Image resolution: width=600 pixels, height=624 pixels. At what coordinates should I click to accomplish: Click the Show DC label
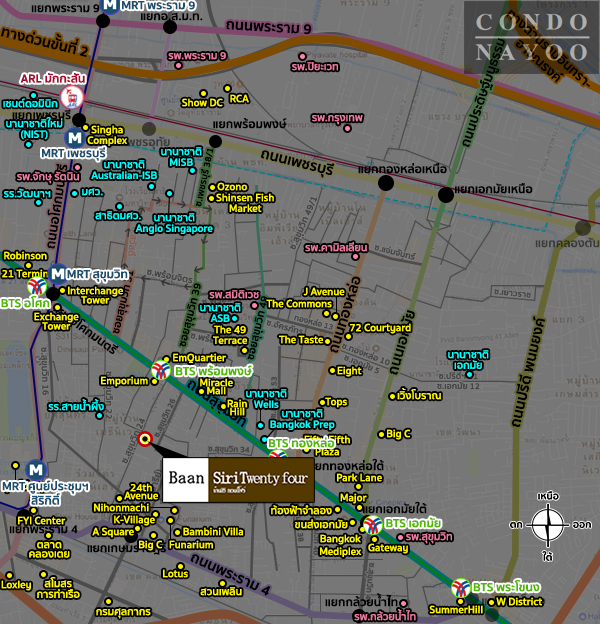pyautogui.click(x=202, y=103)
